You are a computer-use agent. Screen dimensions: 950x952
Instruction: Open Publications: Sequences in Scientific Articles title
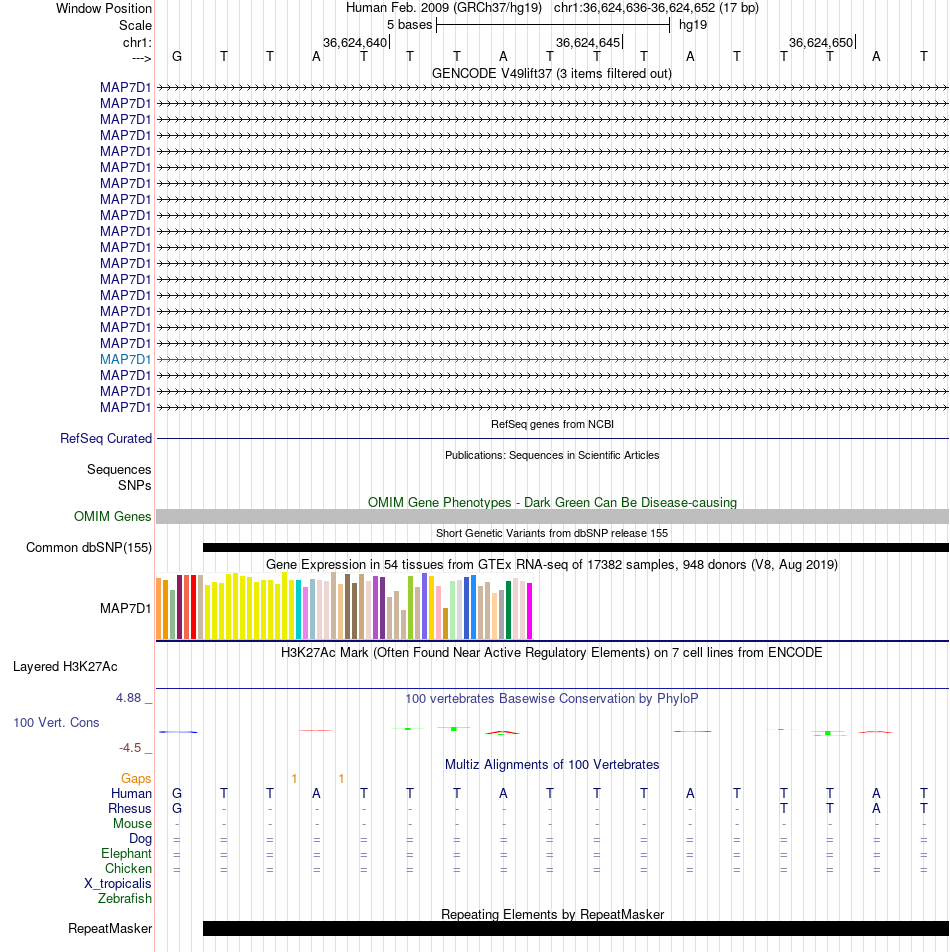click(x=552, y=455)
